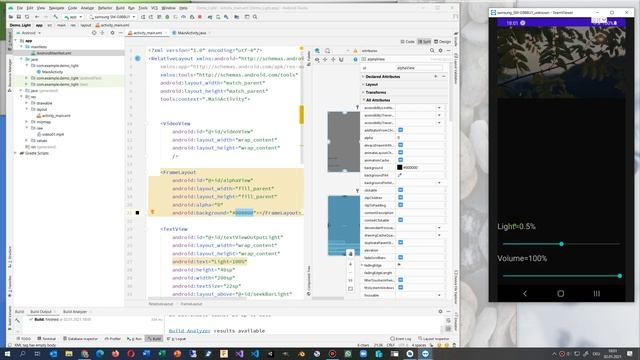Click the black background color swatch

point(400,167)
